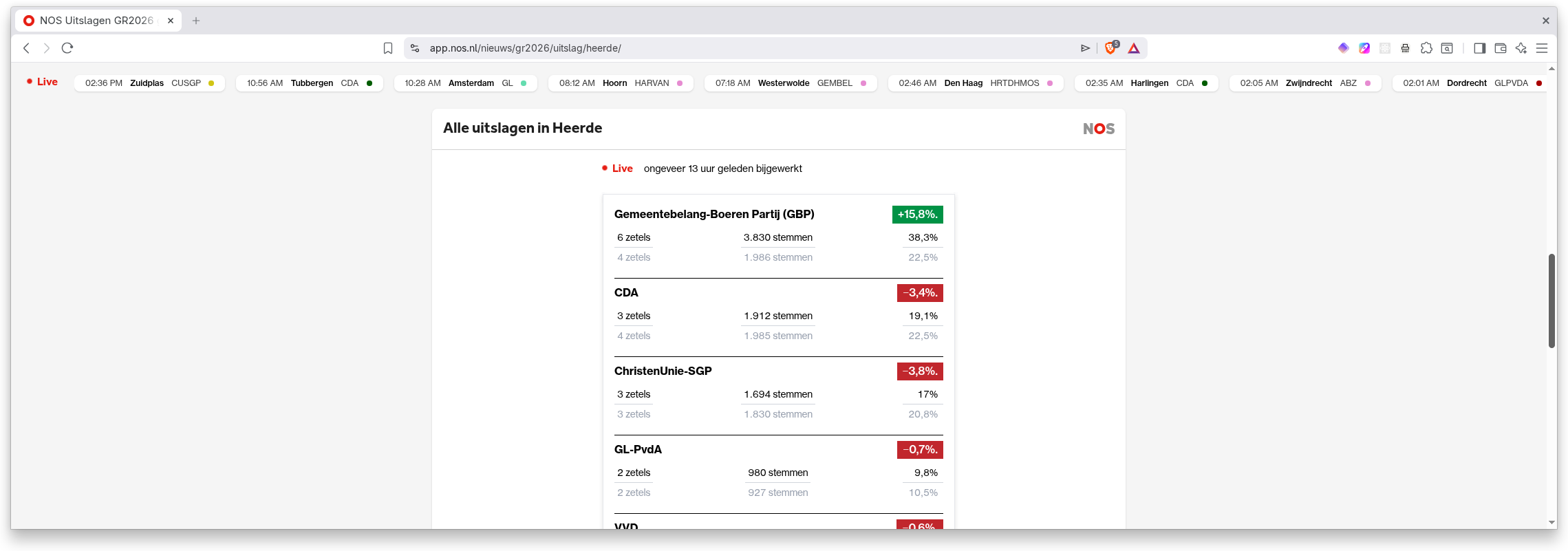This screenshot has width=1568, height=551.
Task: Go forward to the next page
Action: (x=46, y=48)
